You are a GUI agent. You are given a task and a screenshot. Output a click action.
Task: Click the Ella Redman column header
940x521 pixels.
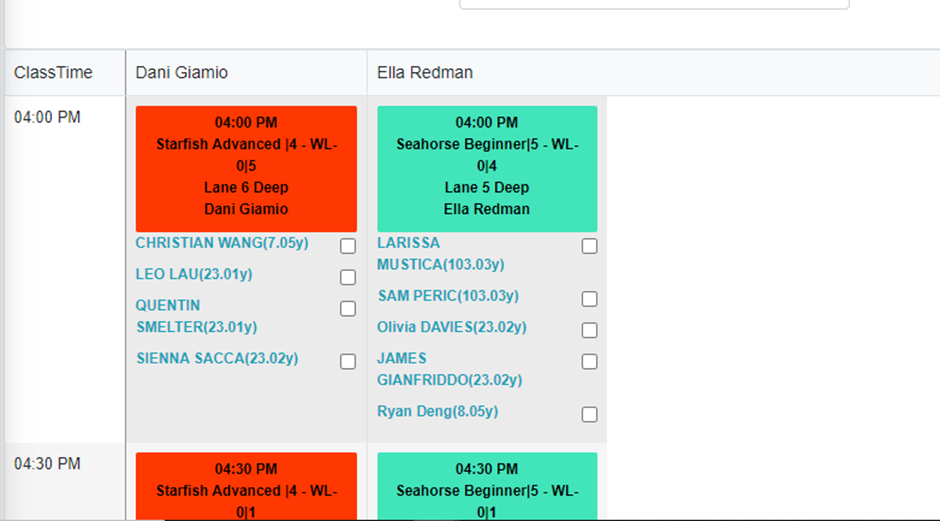pyautogui.click(x=425, y=73)
